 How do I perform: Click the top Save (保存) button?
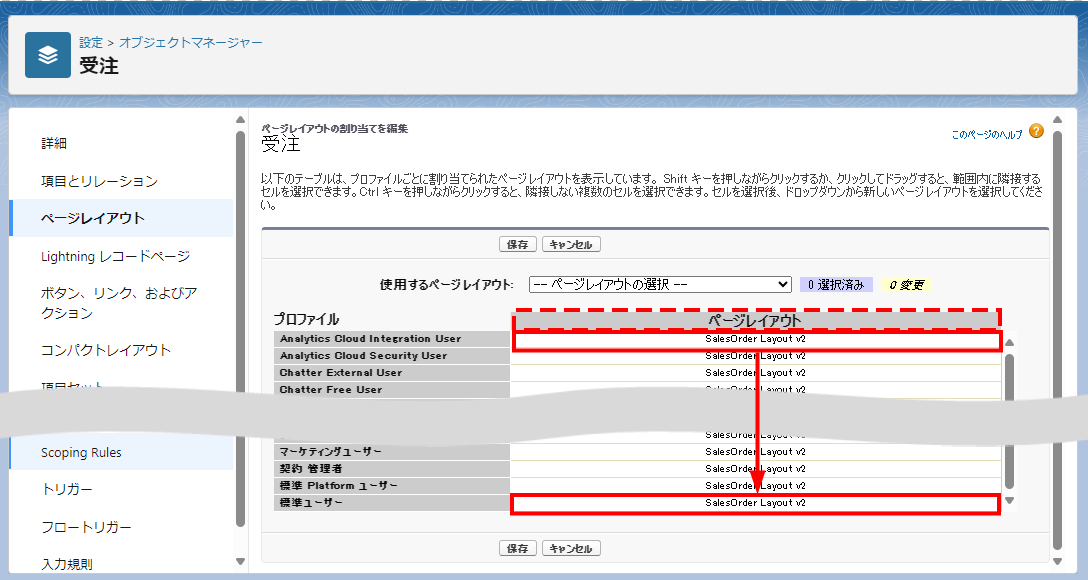point(518,244)
